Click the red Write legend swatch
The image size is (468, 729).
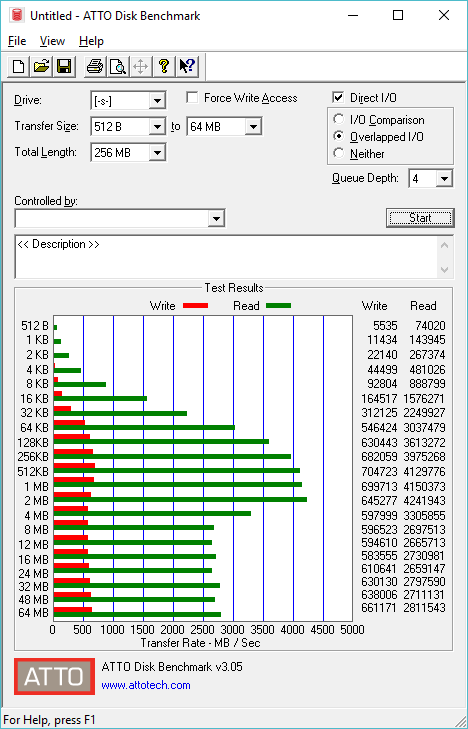(x=195, y=306)
